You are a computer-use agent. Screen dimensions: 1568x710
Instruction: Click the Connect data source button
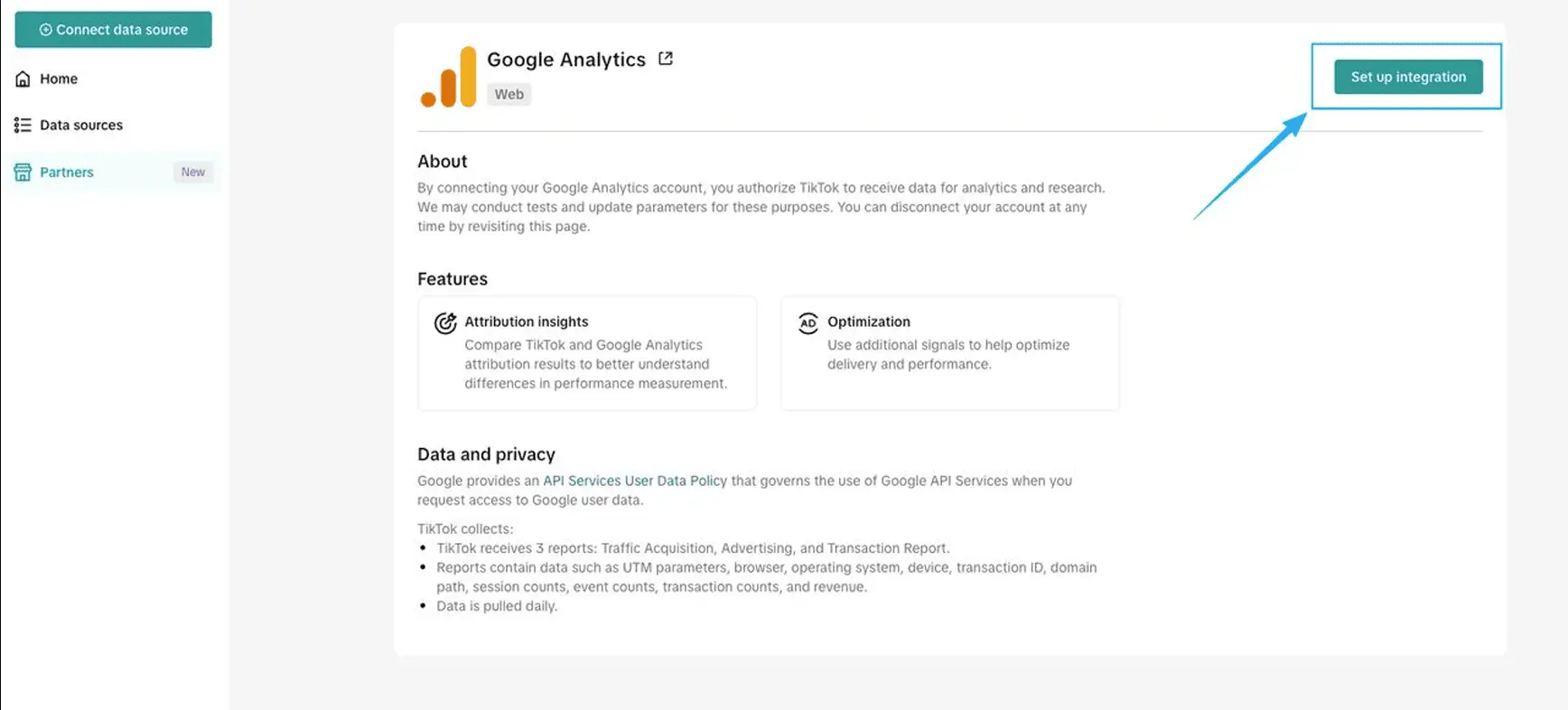[x=114, y=30]
